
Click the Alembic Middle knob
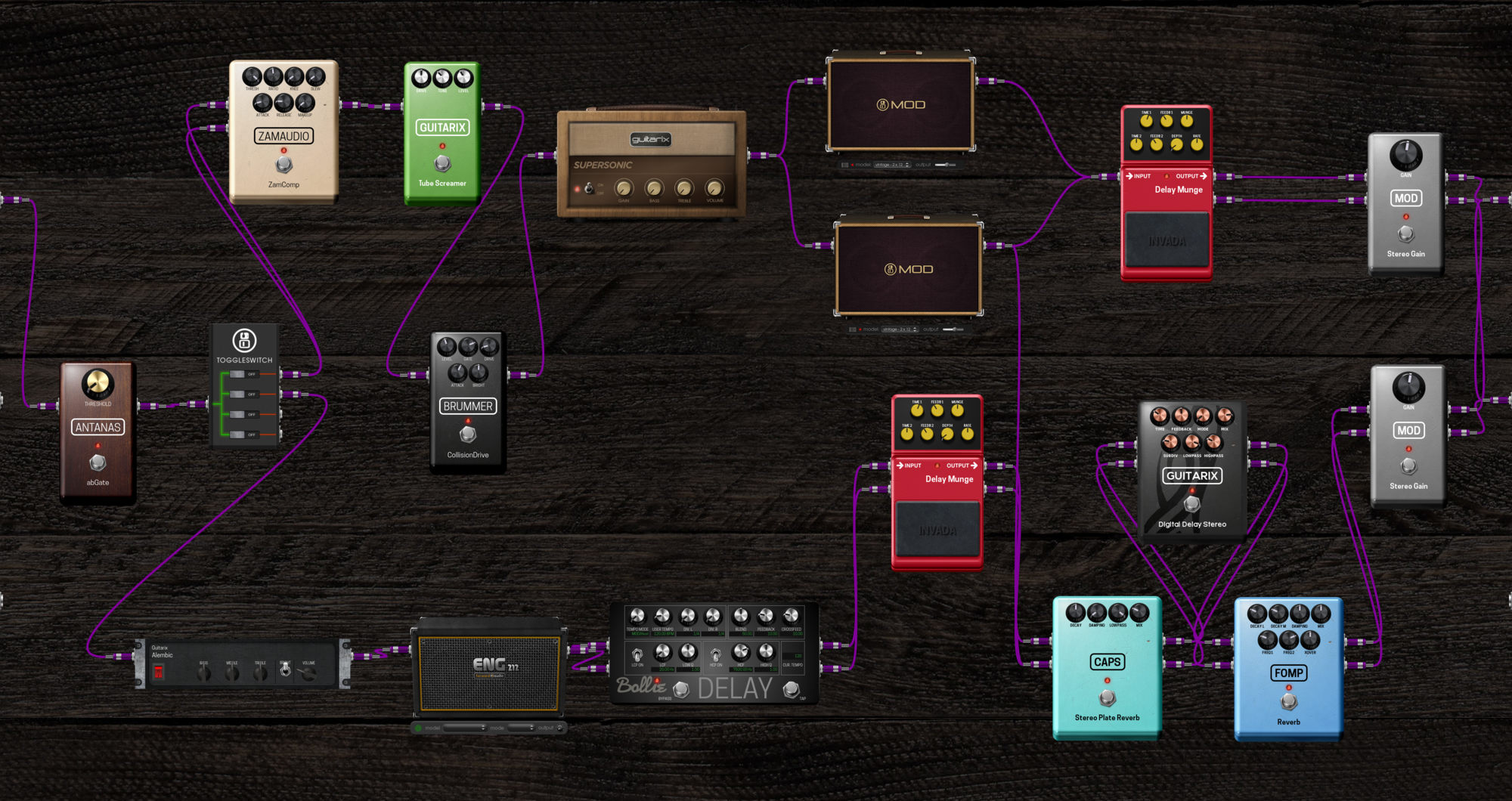[x=232, y=672]
